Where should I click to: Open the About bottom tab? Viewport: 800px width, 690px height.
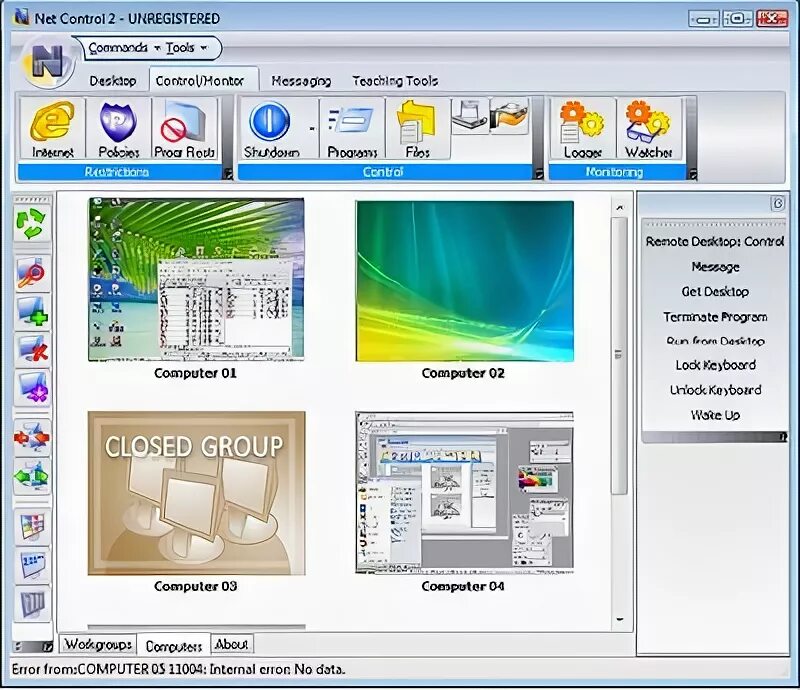click(231, 644)
